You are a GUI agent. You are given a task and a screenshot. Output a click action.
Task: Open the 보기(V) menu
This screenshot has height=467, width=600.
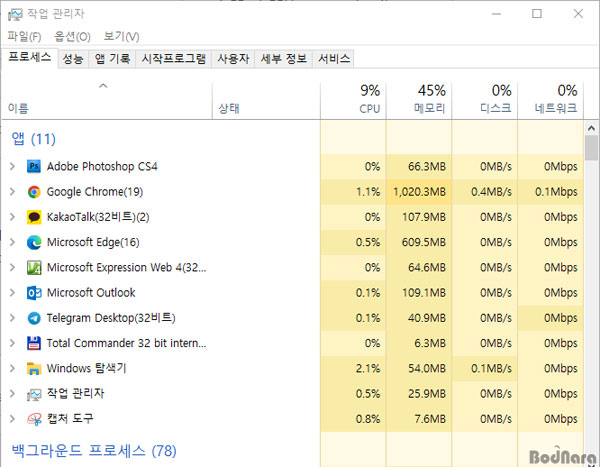[121, 37]
